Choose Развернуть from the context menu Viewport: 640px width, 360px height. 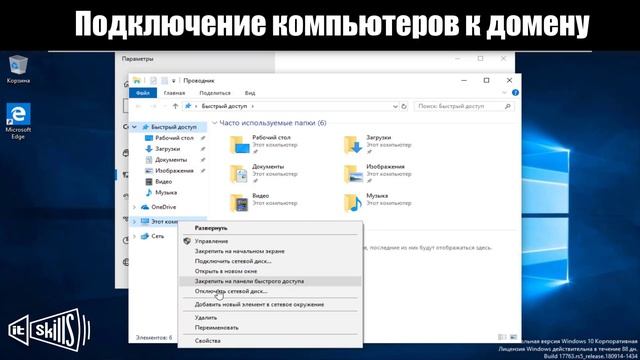[270, 228]
